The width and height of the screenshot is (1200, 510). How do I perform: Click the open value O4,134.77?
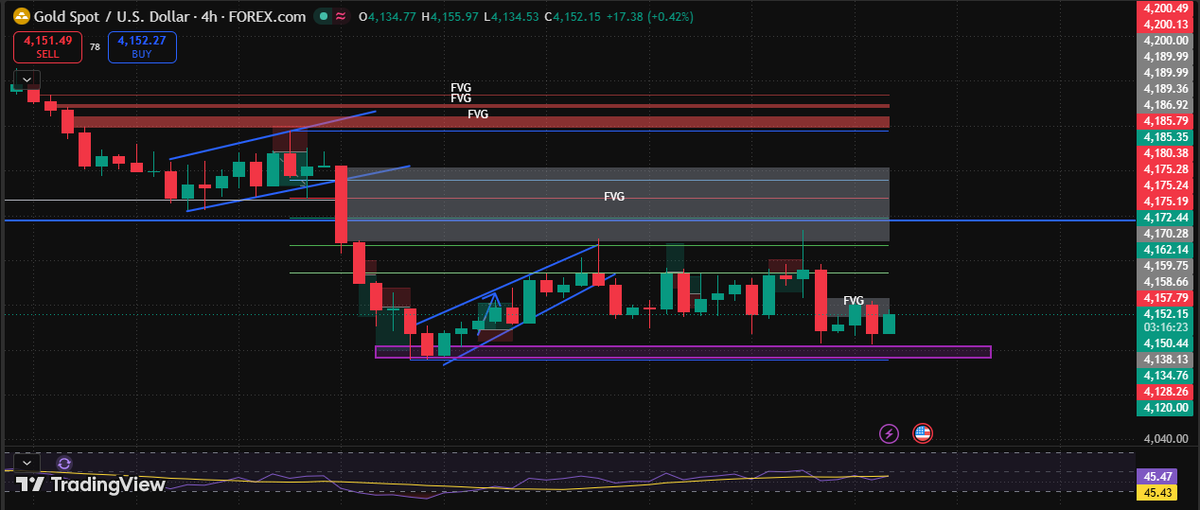[x=385, y=17]
